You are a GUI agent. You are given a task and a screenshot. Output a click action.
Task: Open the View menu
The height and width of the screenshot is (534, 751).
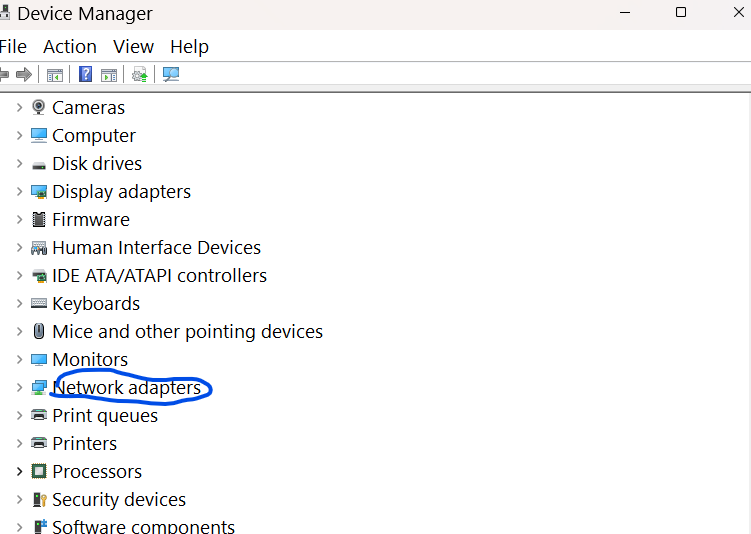133,47
